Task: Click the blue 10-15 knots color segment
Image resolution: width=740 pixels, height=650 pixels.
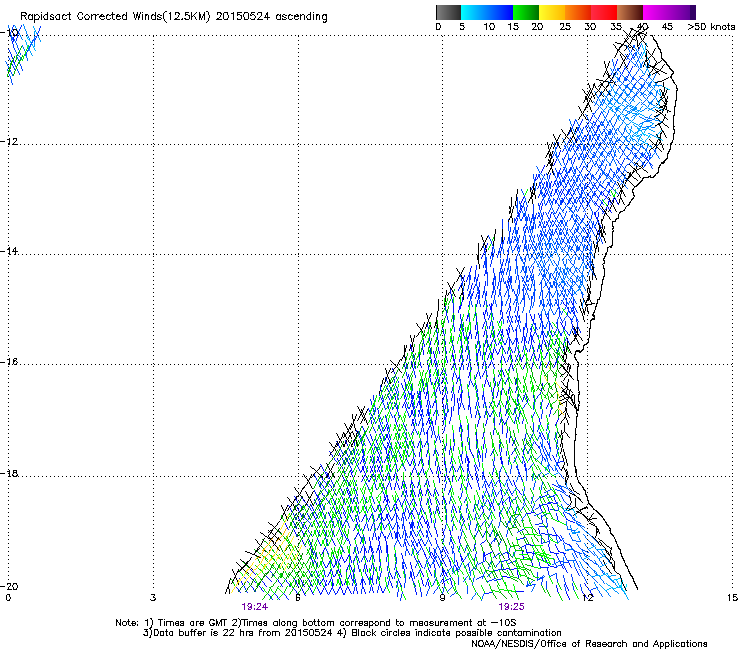Action: click(x=500, y=12)
